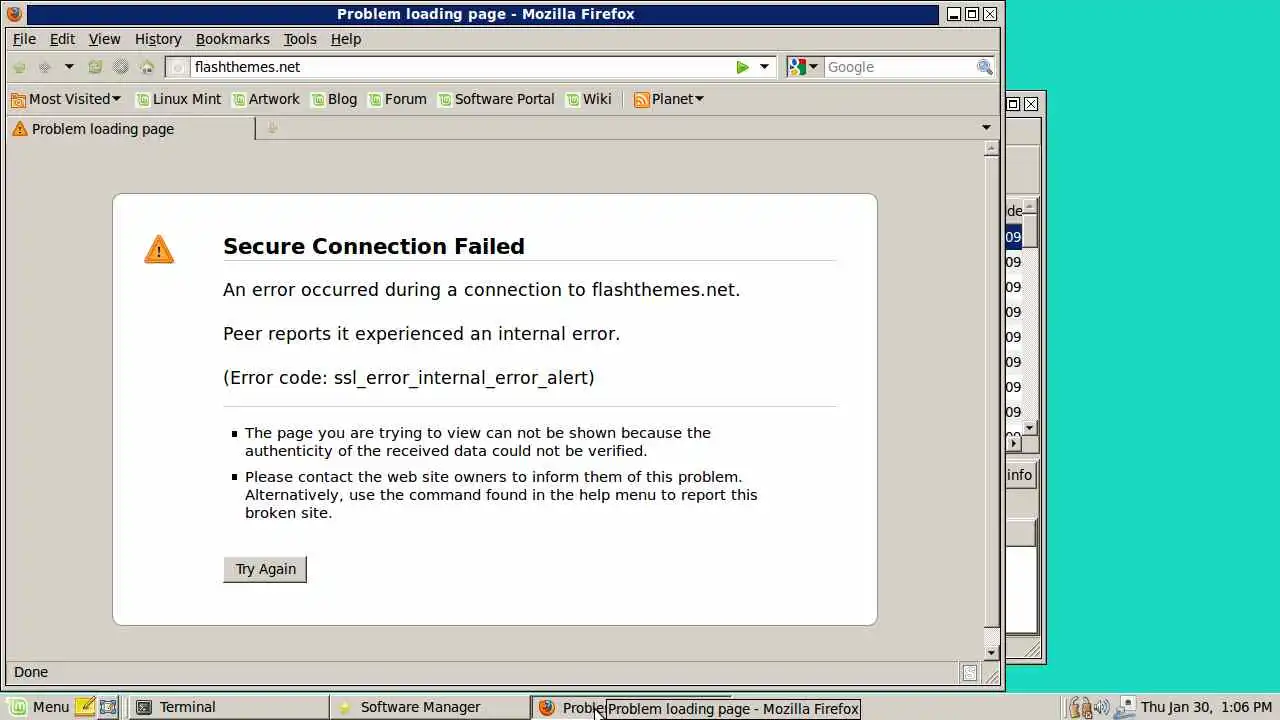Viewport: 1280px width, 720px height.
Task: Click the Done status bar text
Action: coord(31,672)
